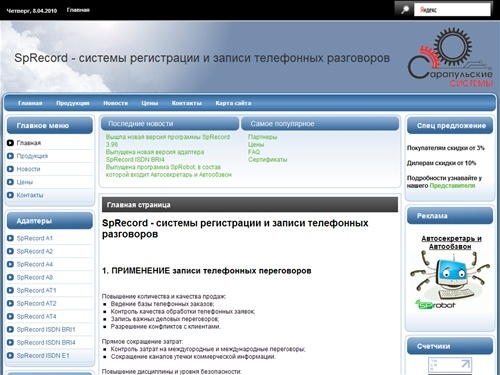Click the search magnifier icon
The width and height of the screenshot is (500, 375).
[x=404, y=10]
